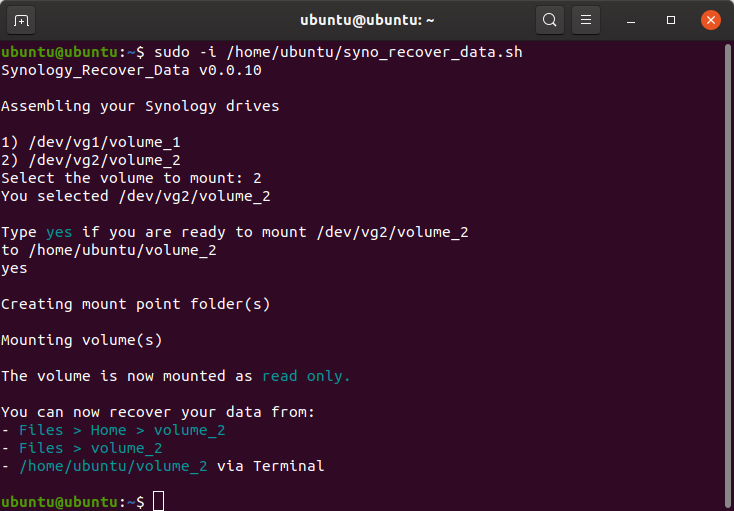
Task: Close the terminal window
Action: (x=711, y=20)
